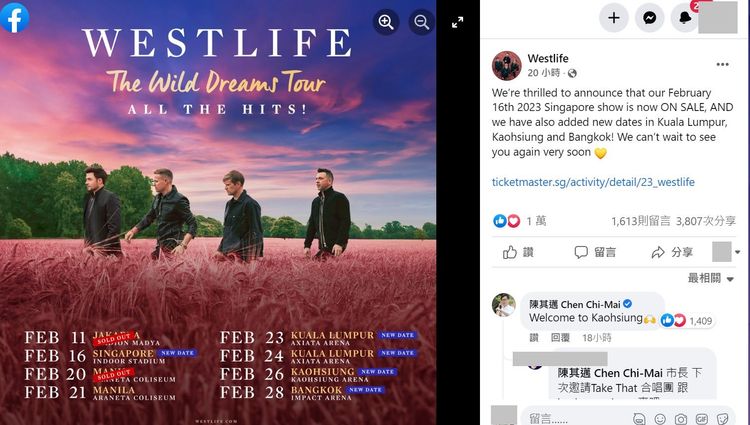This screenshot has width=750, height=425.
Task: Share the post via 分享 button
Action: (x=672, y=252)
